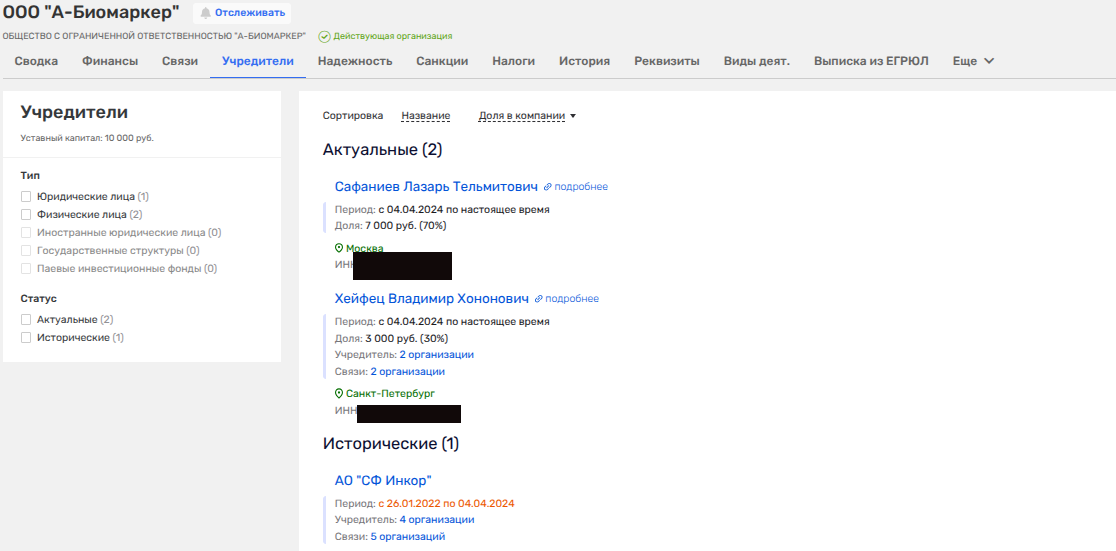Click link icon beside Хейфец Владимир Хононович
This screenshot has height=551, width=1116.
point(539,299)
